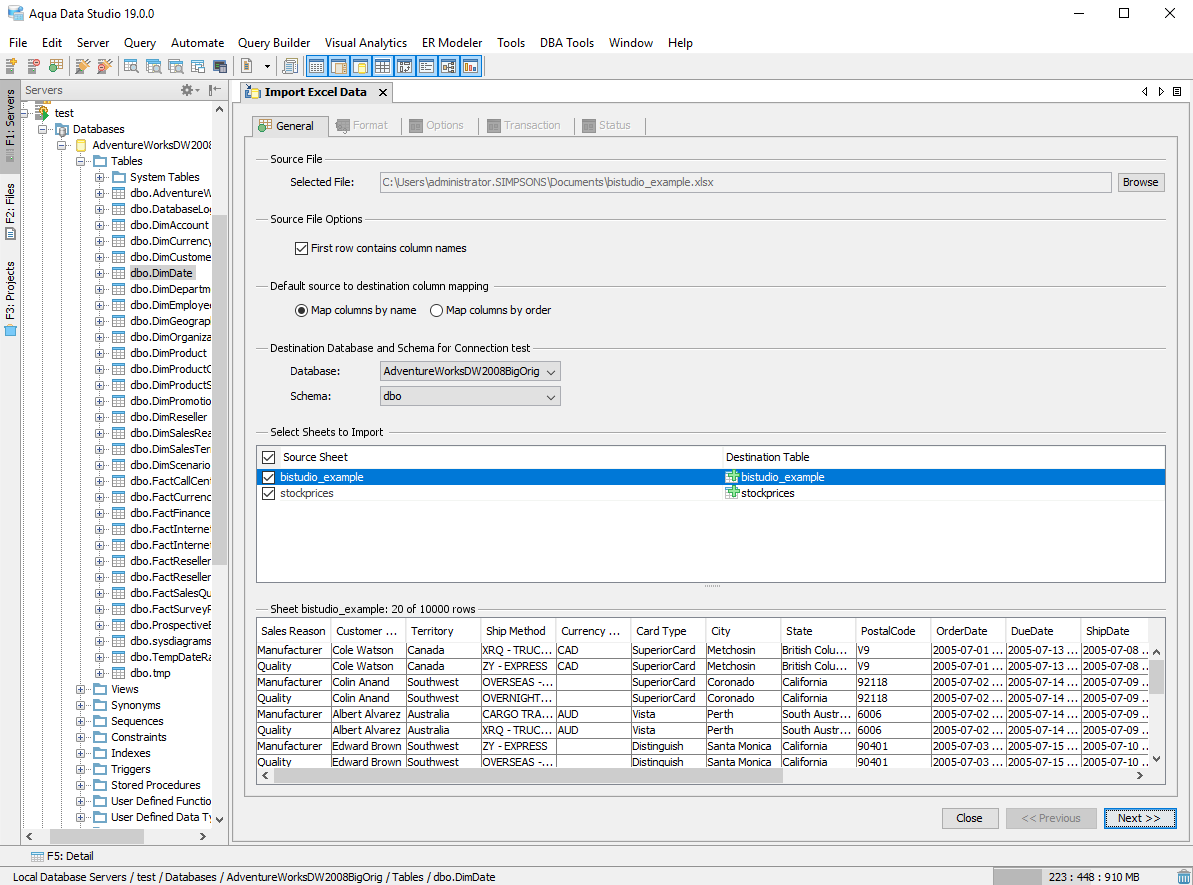This screenshot has width=1193, height=885.
Task: Click the new document toolbar icon
Action: click(247, 66)
